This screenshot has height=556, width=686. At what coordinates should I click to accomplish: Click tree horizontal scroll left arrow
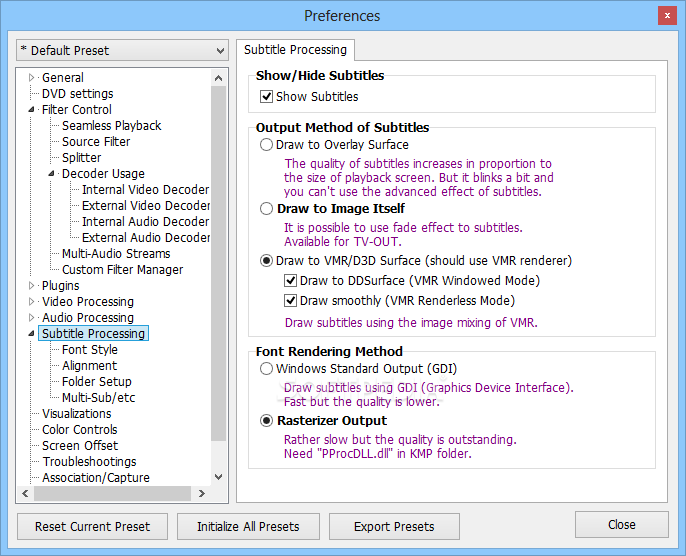pyautogui.click(x=25, y=493)
